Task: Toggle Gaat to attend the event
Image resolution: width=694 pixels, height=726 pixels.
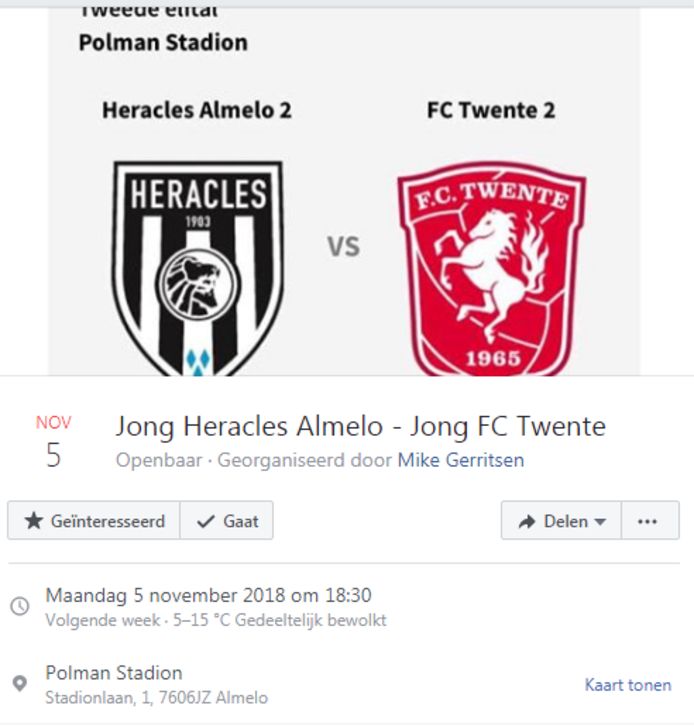Action: click(227, 521)
